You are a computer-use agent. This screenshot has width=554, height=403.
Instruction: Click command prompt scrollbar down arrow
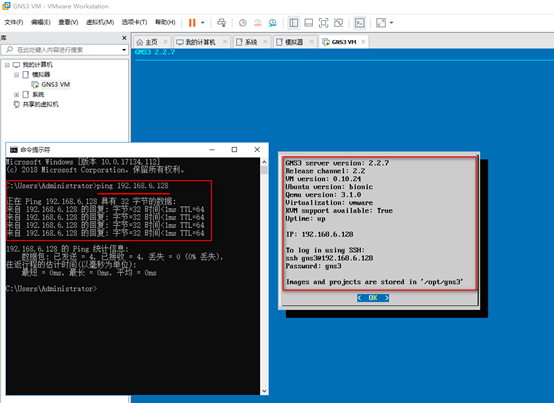click(264, 391)
